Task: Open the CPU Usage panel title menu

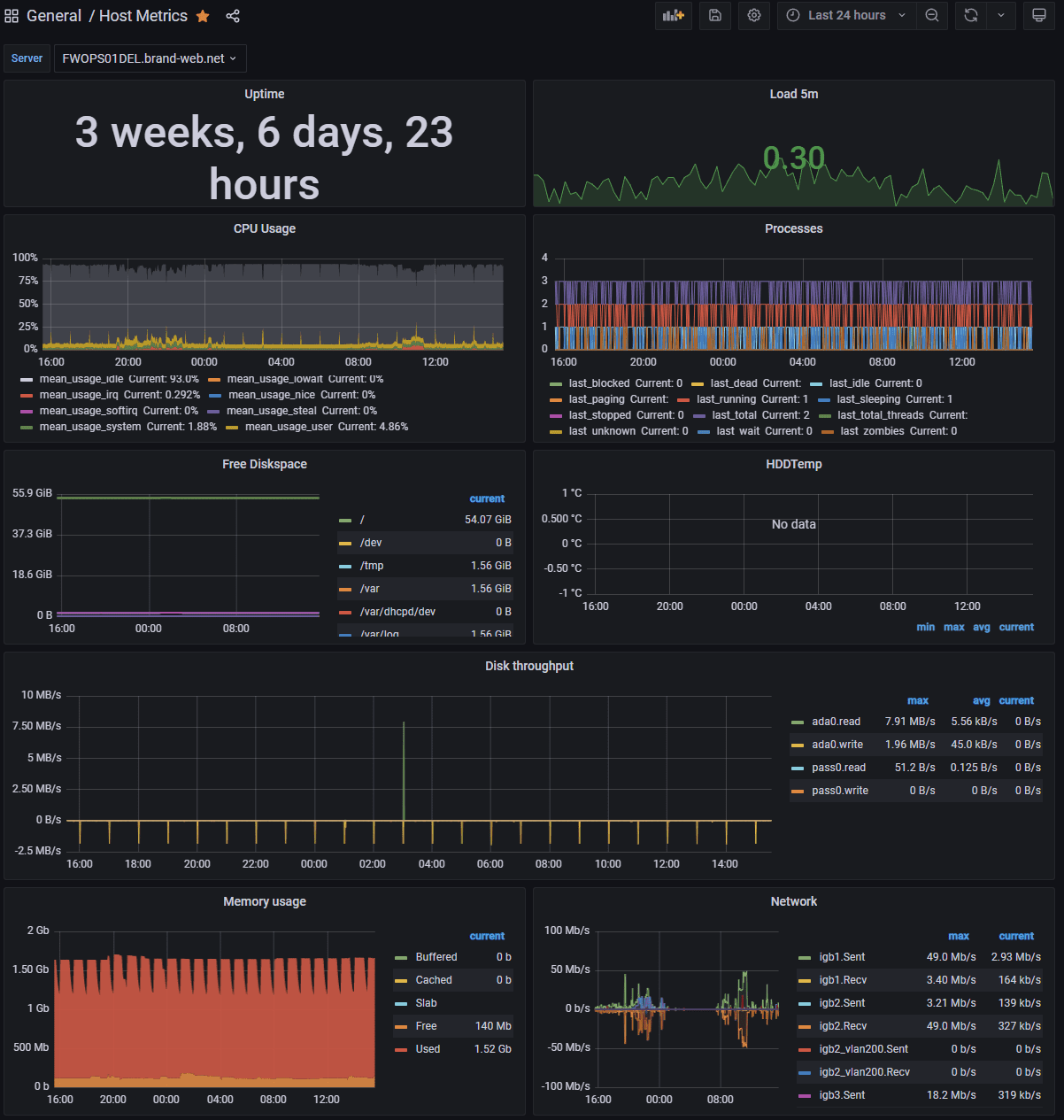Action: pos(265,228)
